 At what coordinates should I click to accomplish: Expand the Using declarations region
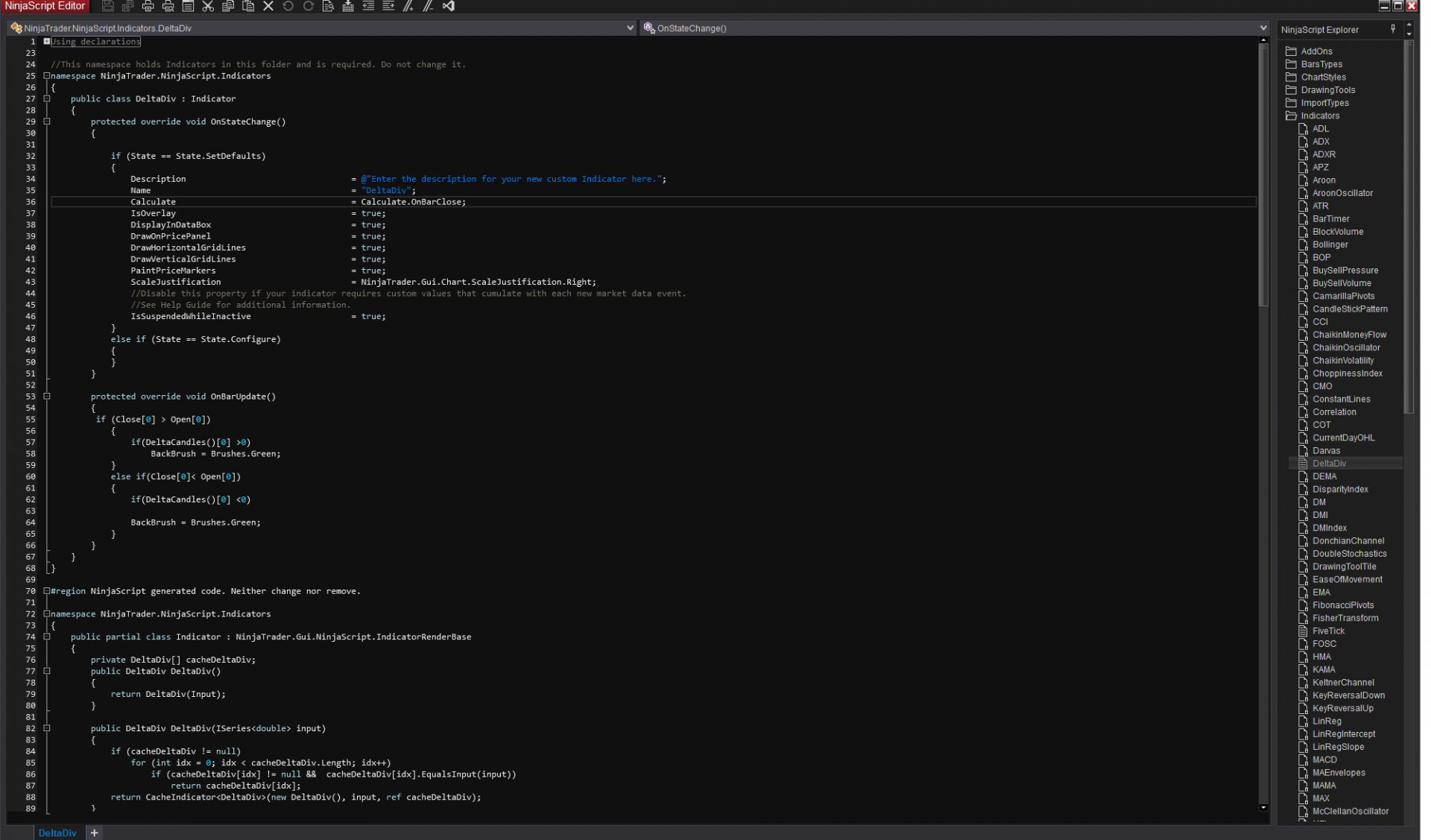[x=46, y=42]
